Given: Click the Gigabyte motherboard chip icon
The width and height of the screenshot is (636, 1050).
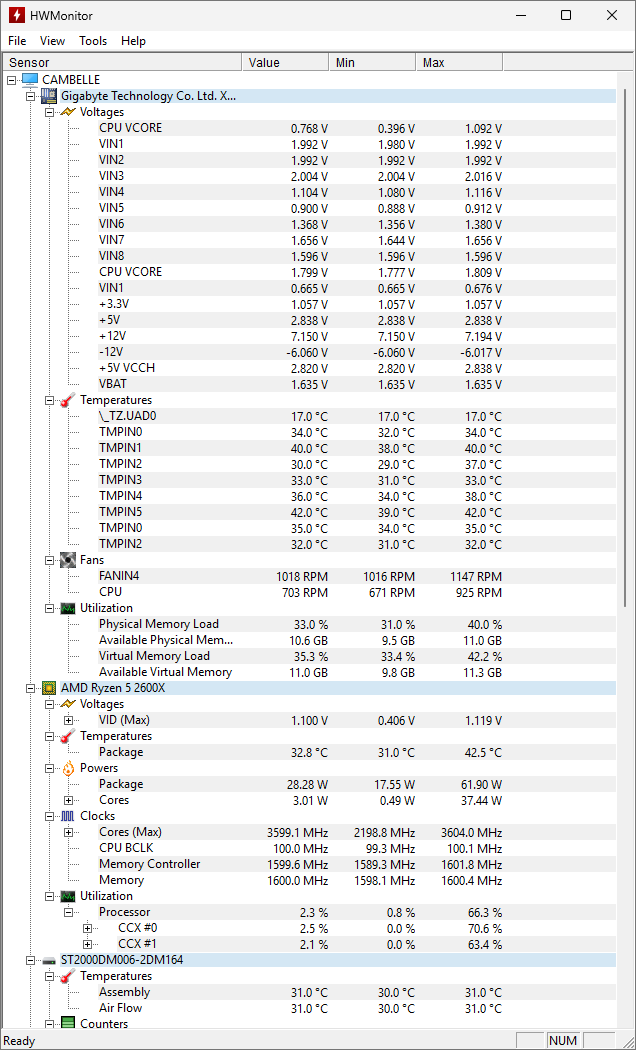Looking at the screenshot, I should [x=49, y=96].
